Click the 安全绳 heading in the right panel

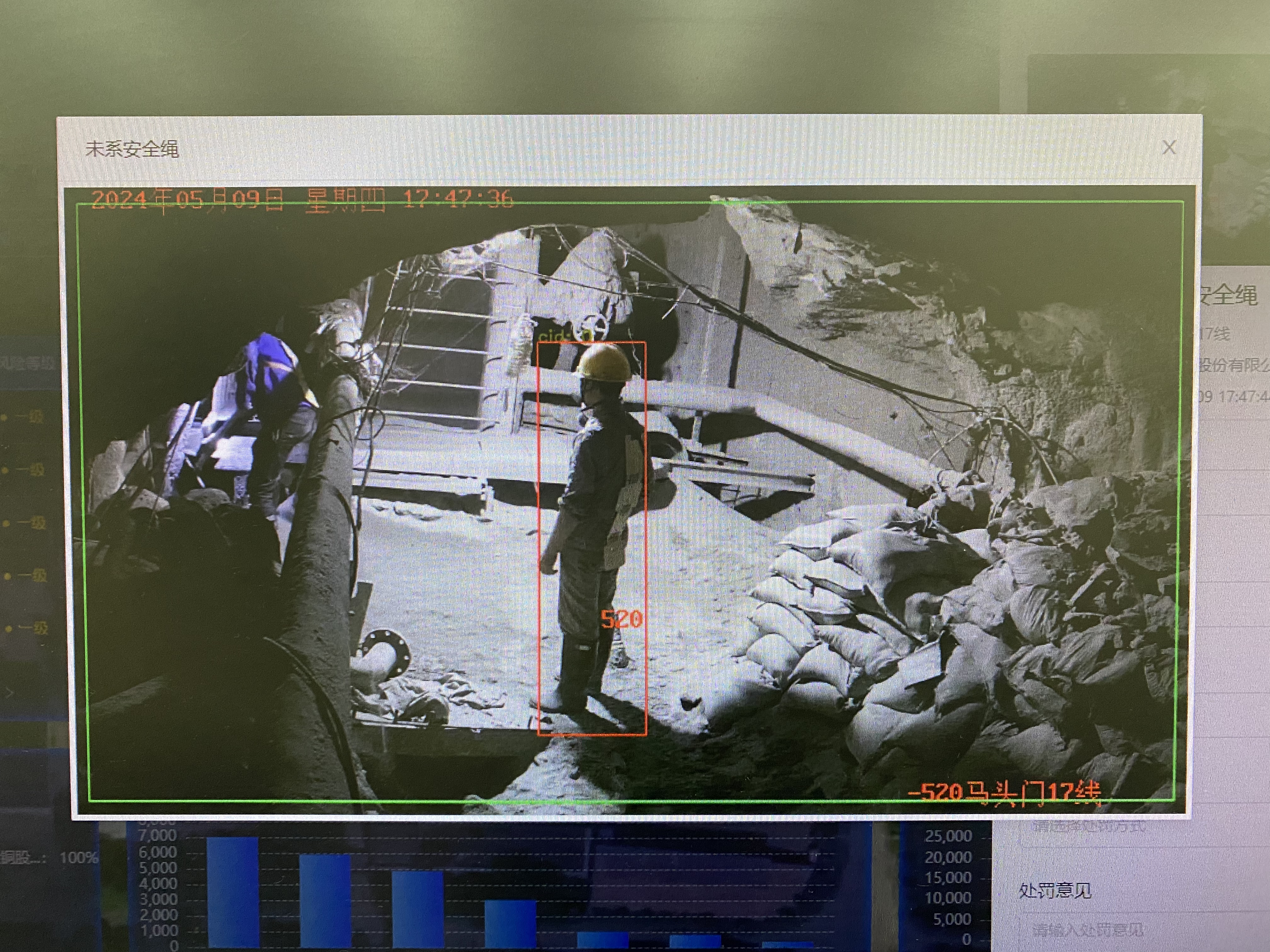(x=1229, y=296)
